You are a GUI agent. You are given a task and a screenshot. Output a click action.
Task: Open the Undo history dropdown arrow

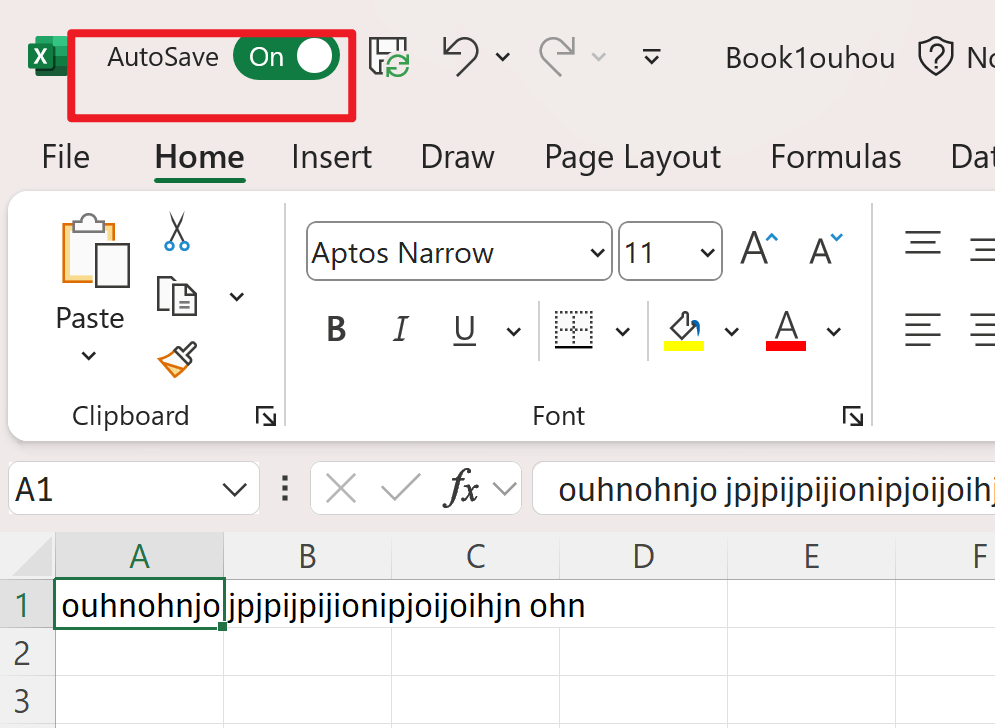tap(503, 58)
